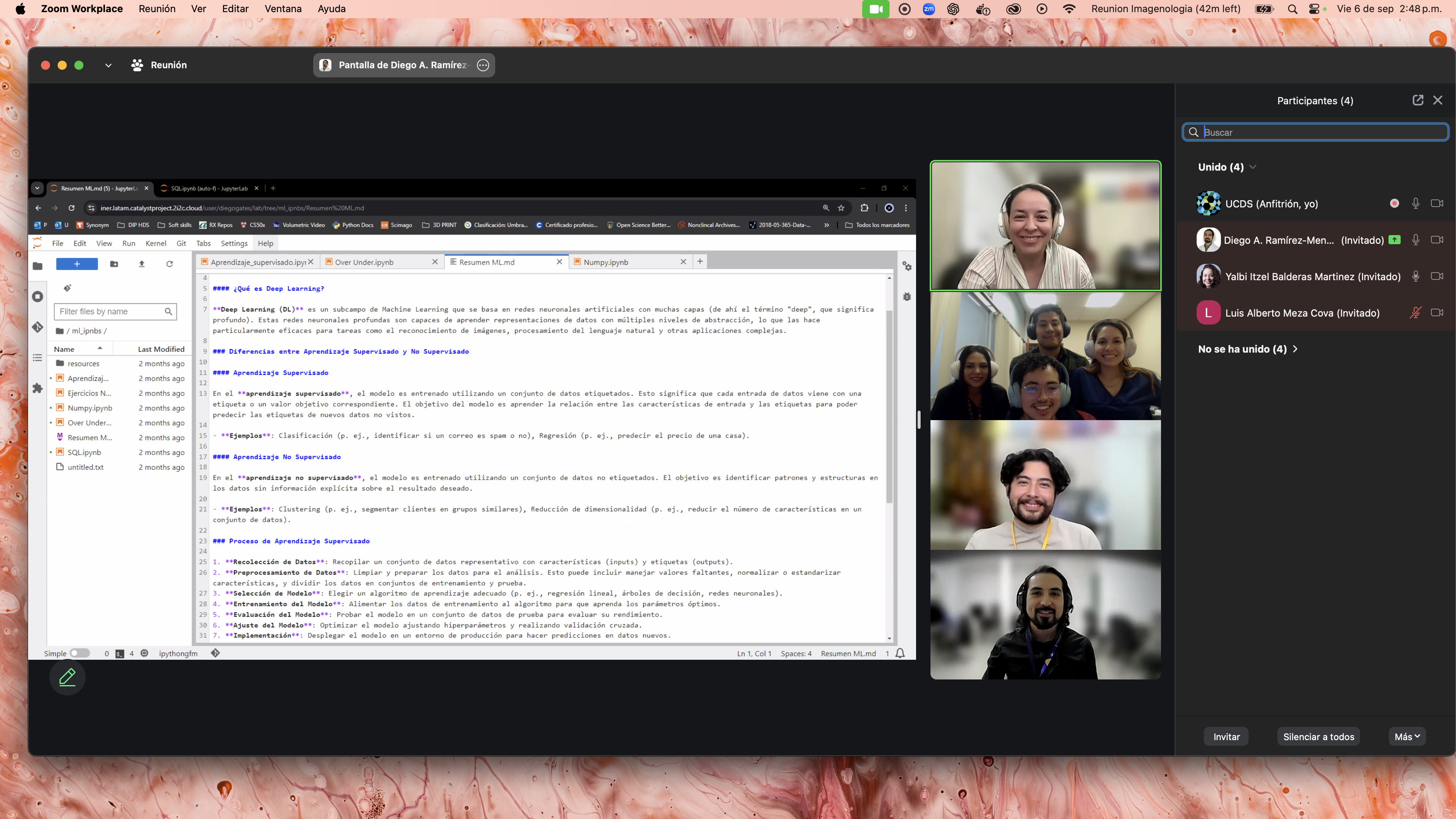
Task: Open the table of contents sidebar icon
Action: [x=37, y=357]
